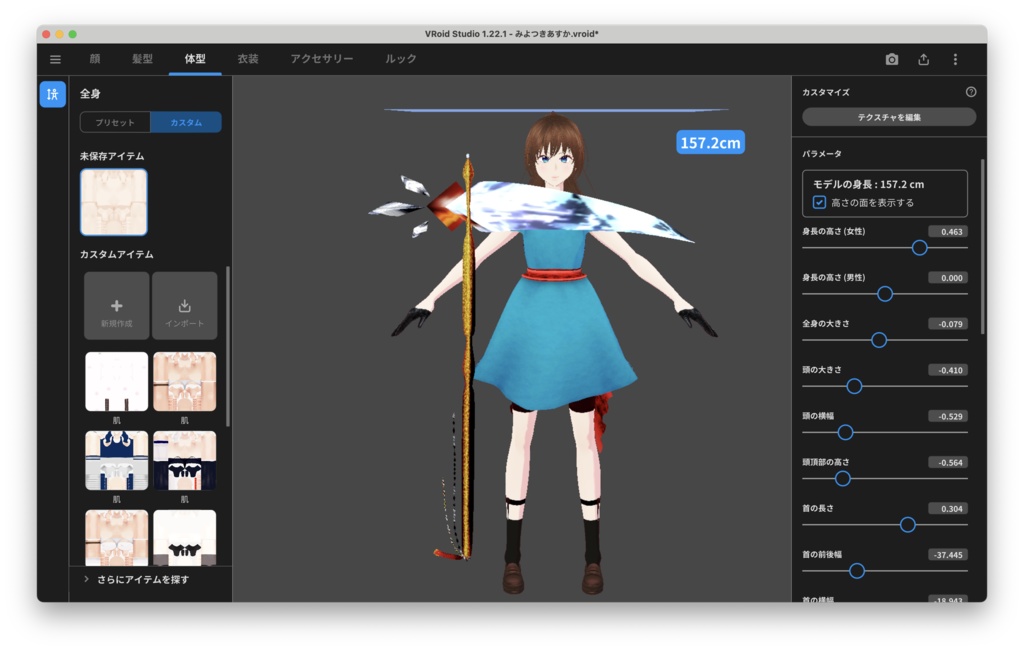Click the テクスチャを編集 button
Screen dimensions: 1024x651
889,117
